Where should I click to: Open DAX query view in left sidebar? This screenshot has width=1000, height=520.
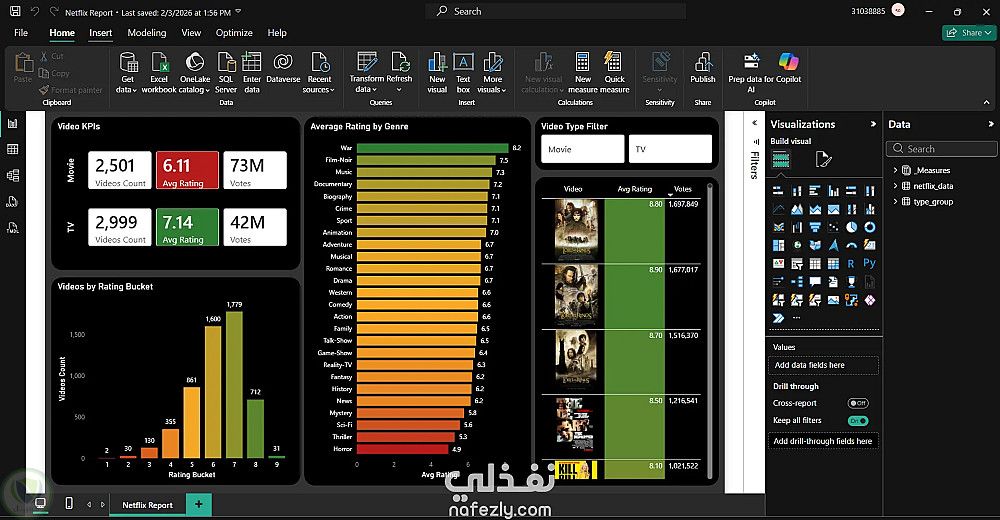pyautogui.click(x=12, y=202)
